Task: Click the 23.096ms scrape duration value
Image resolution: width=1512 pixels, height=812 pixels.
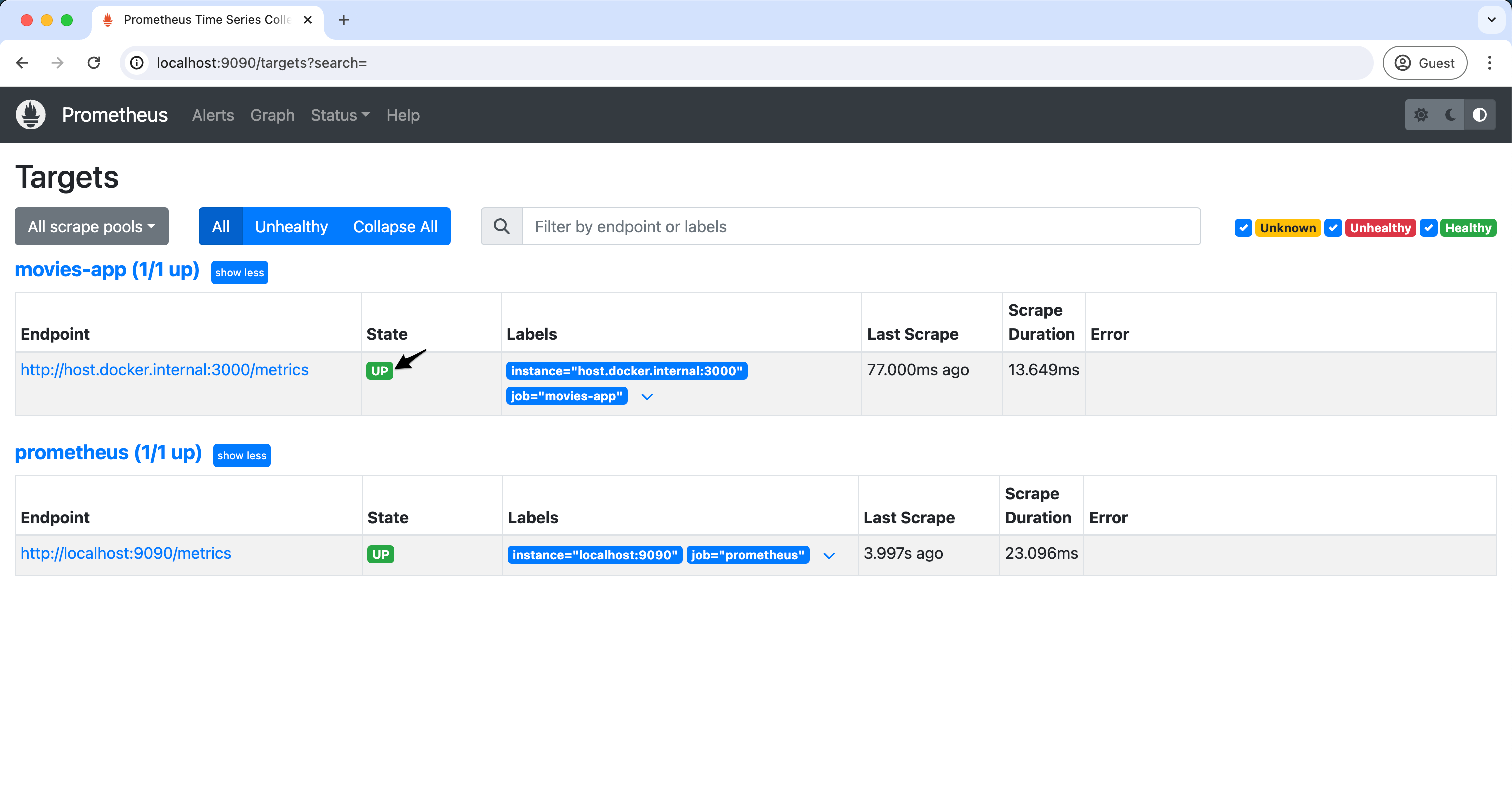Action: 1041,553
